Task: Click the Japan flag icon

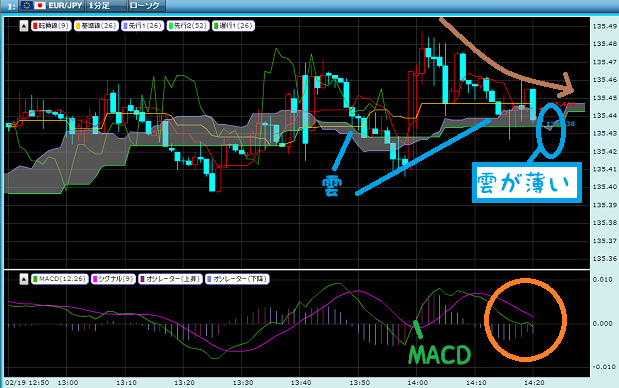Action: point(39,6)
